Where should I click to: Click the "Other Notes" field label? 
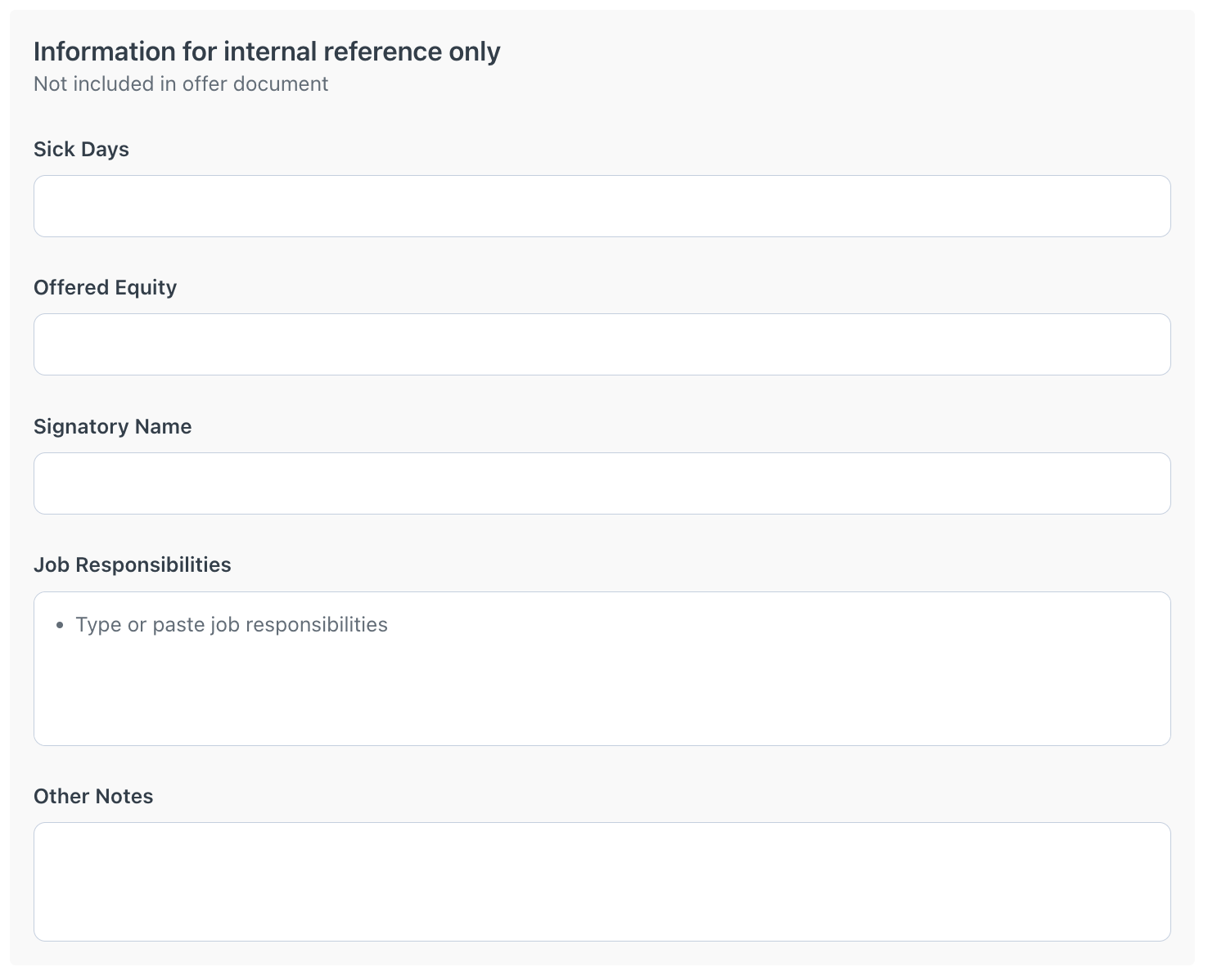pyautogui.click(x=93, y=797)
